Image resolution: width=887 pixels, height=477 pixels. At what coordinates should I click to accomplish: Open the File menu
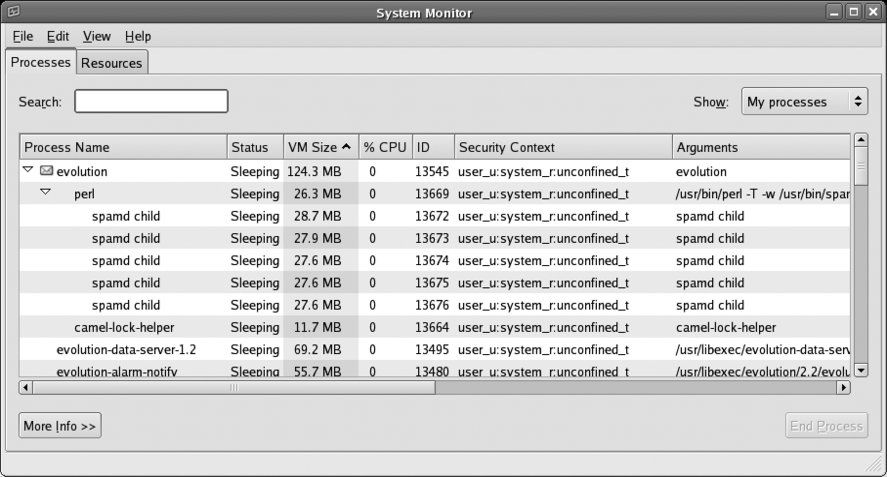23,36
